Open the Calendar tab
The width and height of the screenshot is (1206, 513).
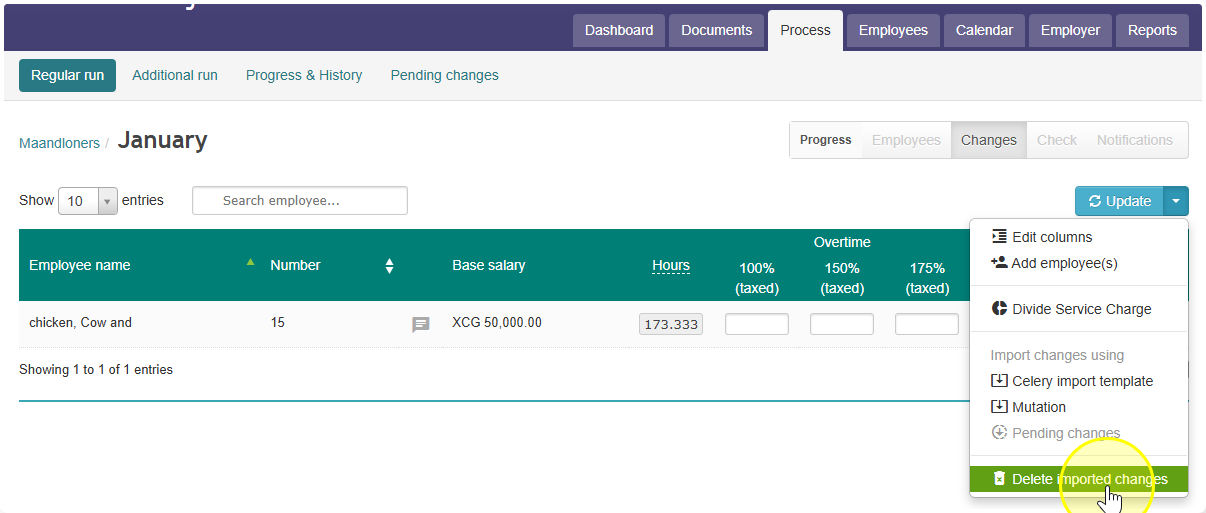tap(984, 30)
